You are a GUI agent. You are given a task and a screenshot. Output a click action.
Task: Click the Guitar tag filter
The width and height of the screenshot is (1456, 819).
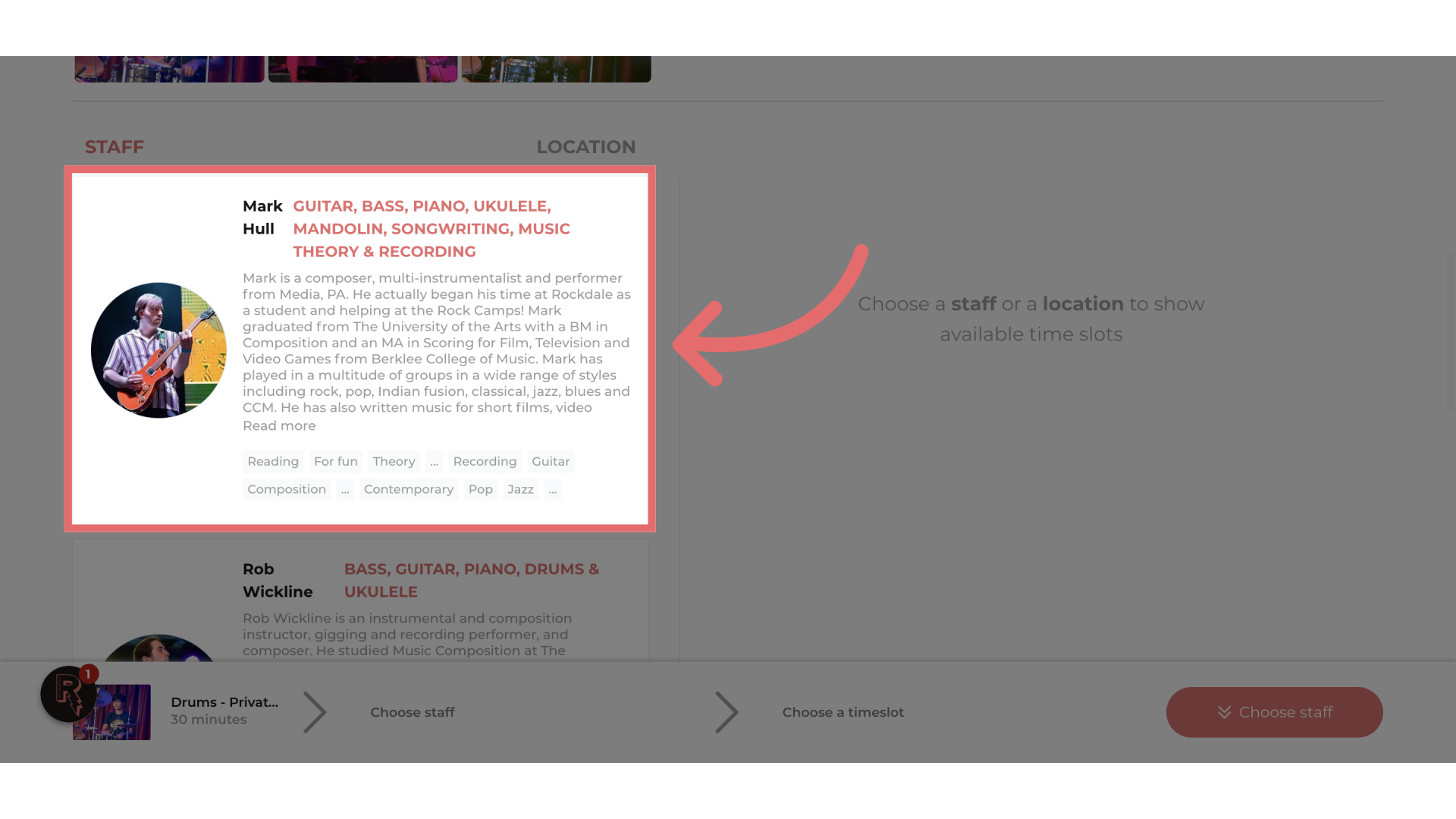coord(550,461)
